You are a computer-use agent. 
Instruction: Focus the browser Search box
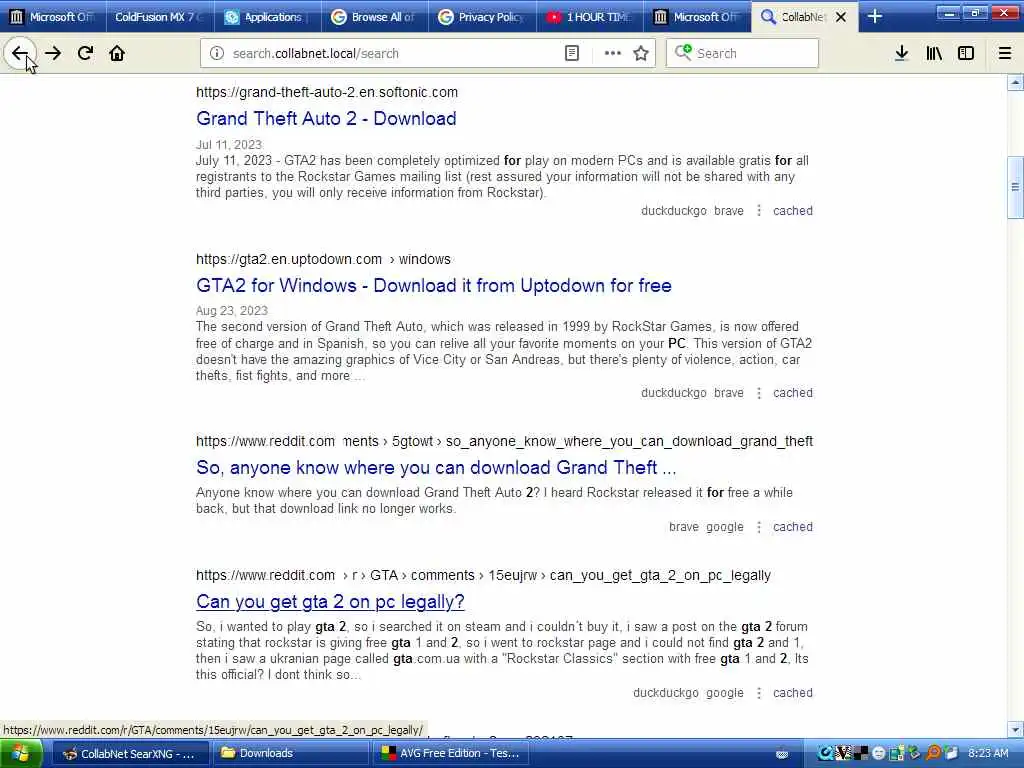tap(743, 54)
